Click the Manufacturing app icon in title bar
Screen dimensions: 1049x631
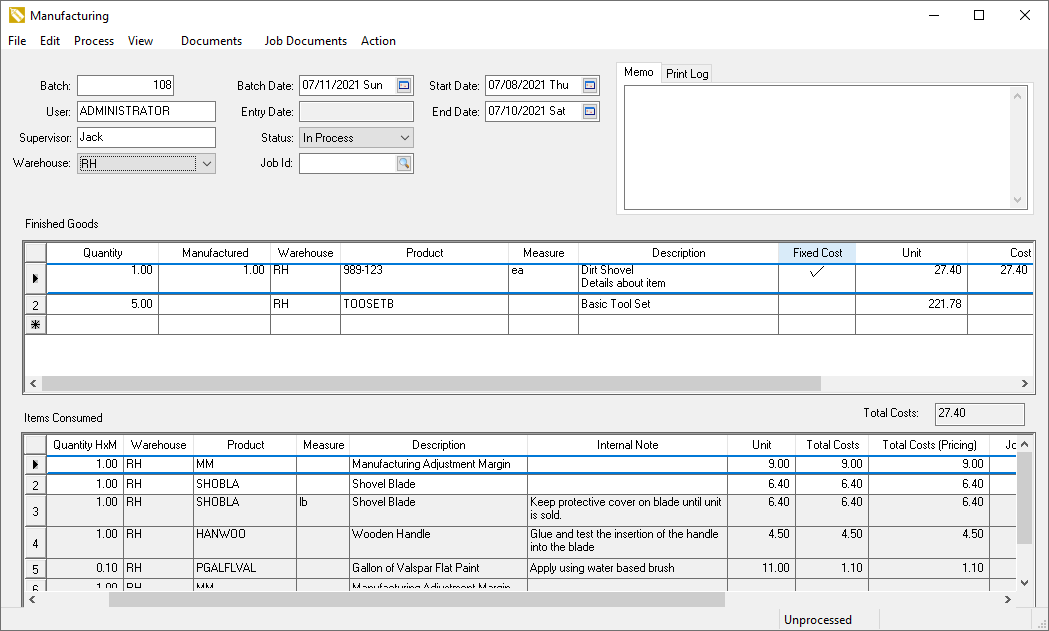point(16,16)
